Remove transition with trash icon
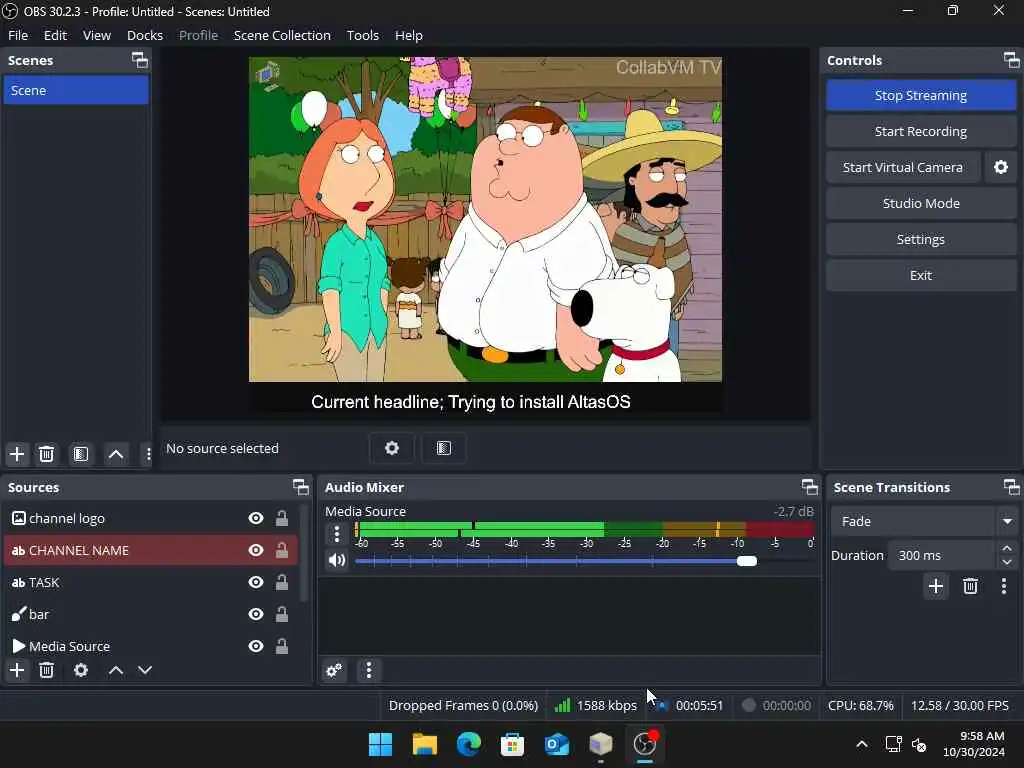This screenshot has width=1024, height=768. pyautogui.click(x=970, y=586)
